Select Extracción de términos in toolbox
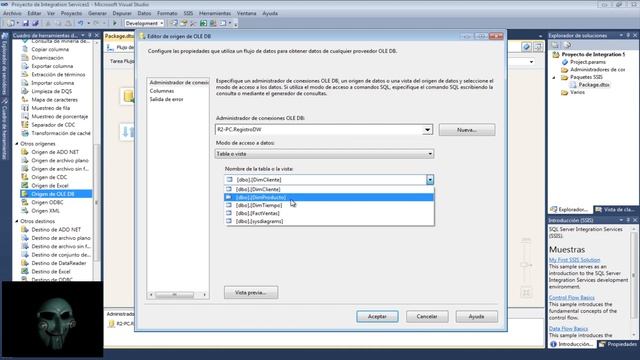This screenshot has height=360, width=640. pos(58,75)
